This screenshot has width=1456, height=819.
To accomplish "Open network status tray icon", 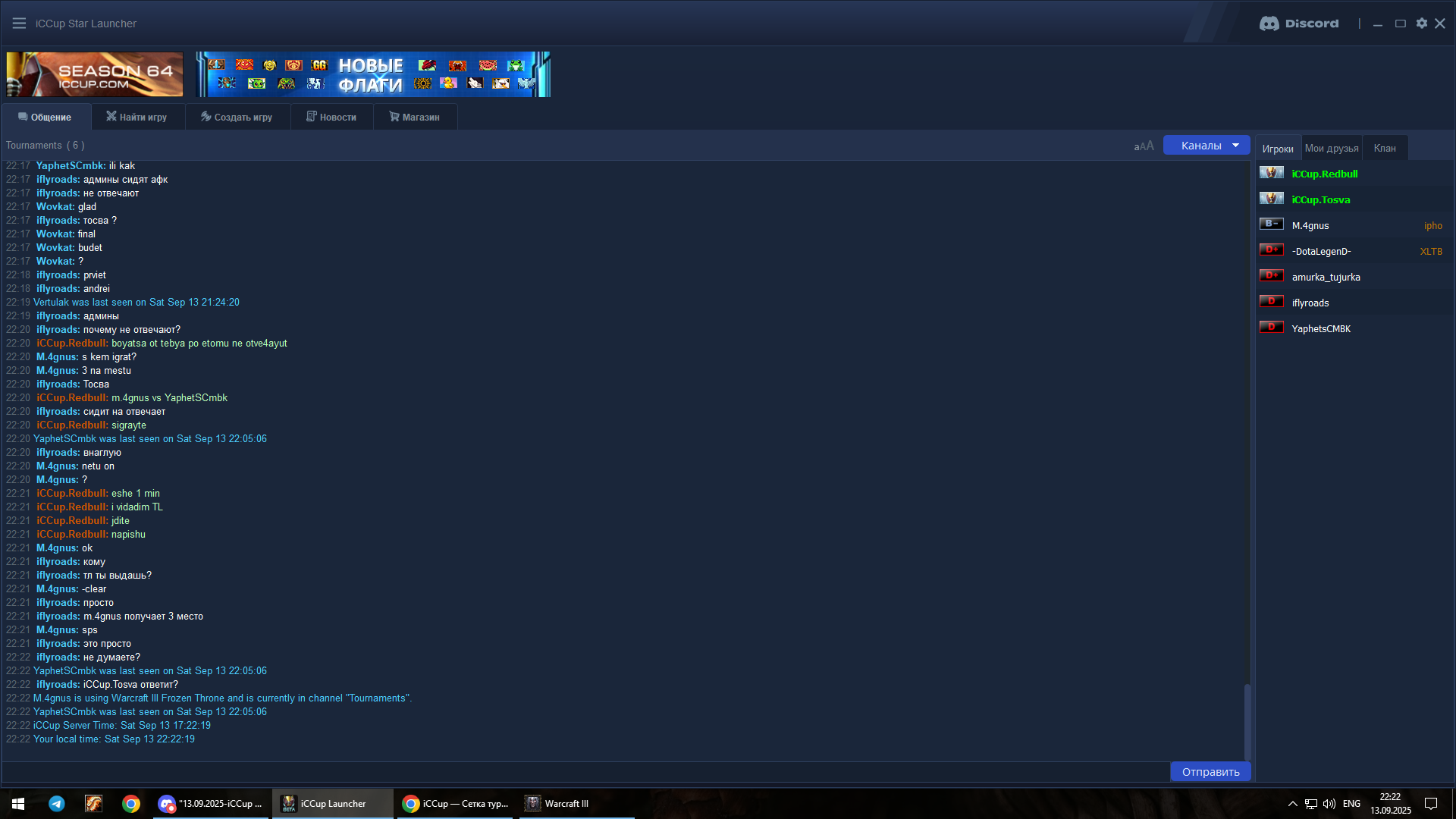I will pos(1310,804).
